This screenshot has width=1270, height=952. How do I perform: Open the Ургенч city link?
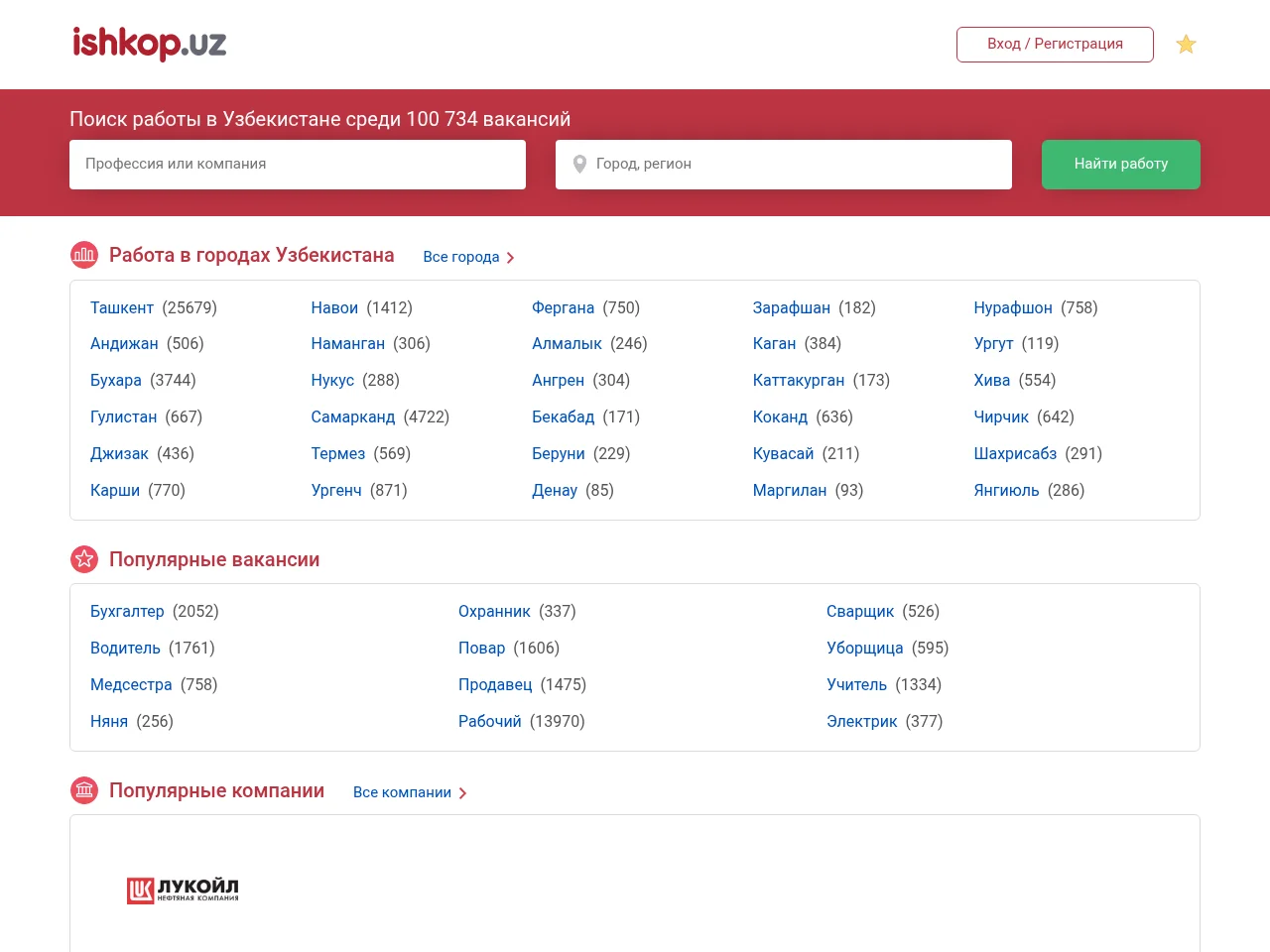(336, 491)
